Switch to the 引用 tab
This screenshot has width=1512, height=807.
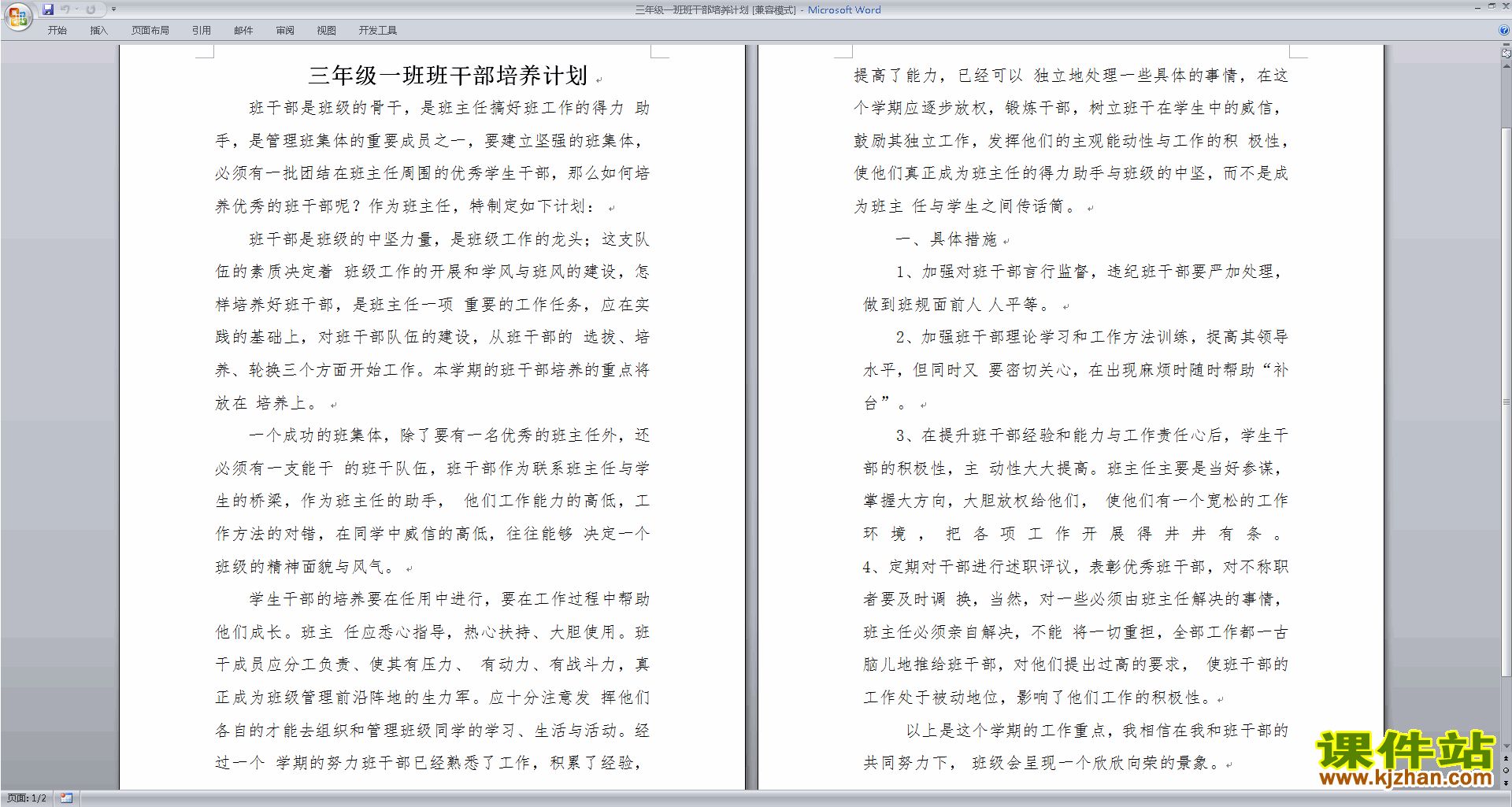pyautogui.click(x=201, y=30)
